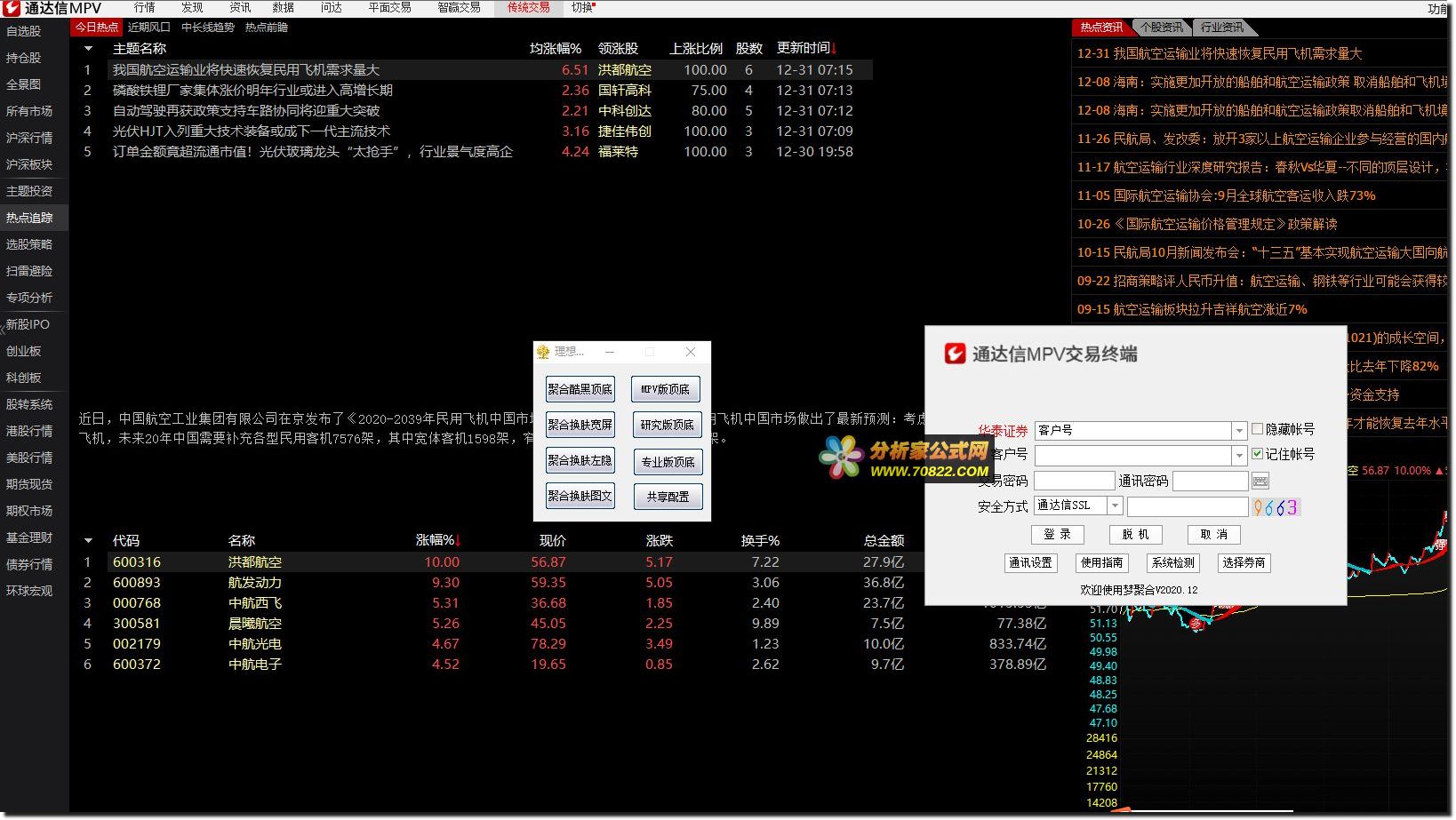
Task: Select the 智赢交易 menu item
Action: tap(459, 7)
